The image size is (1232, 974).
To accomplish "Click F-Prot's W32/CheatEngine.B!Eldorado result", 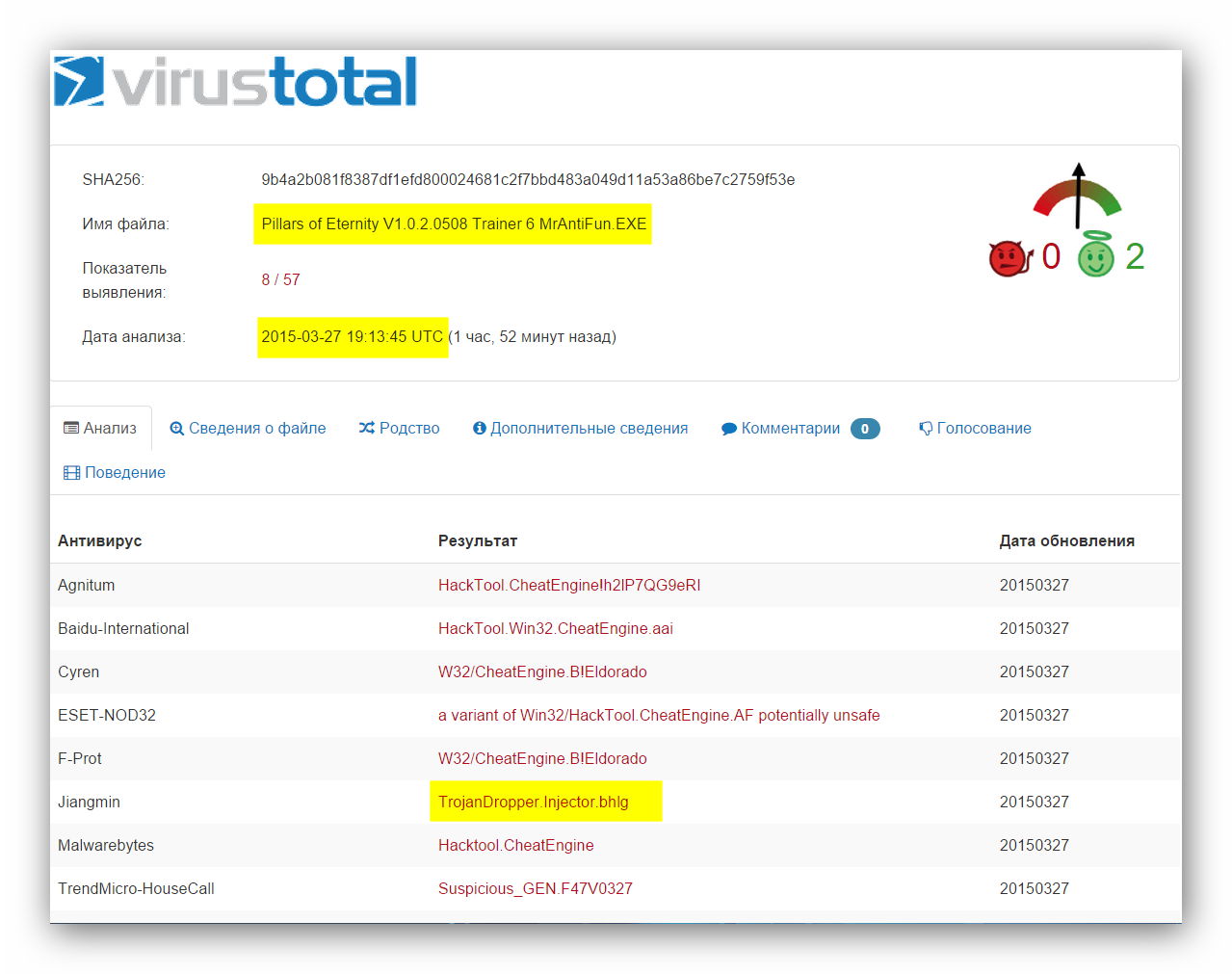I will tap(542, 758).
